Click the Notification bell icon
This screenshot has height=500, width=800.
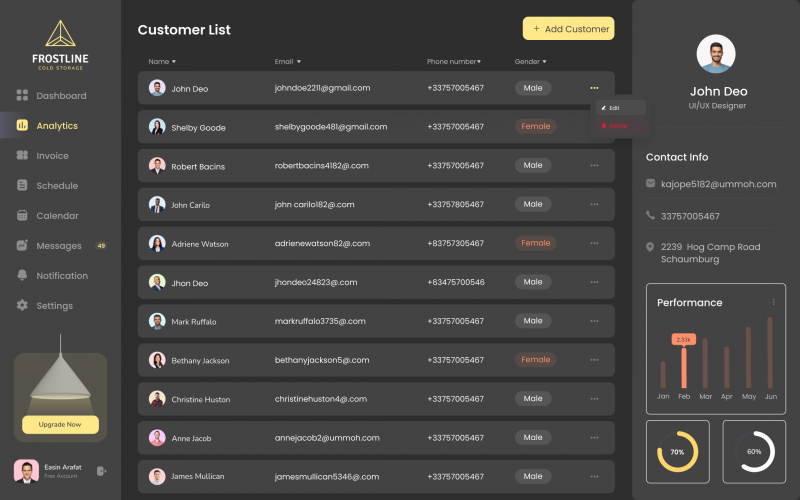[x=22, y=275]
